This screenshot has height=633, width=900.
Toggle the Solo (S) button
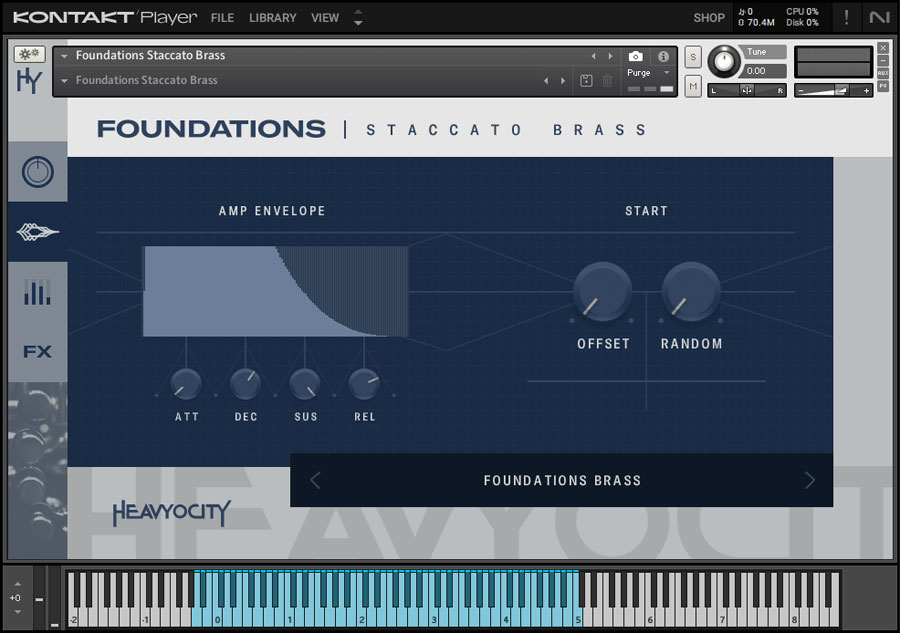(x=693, y=57)
